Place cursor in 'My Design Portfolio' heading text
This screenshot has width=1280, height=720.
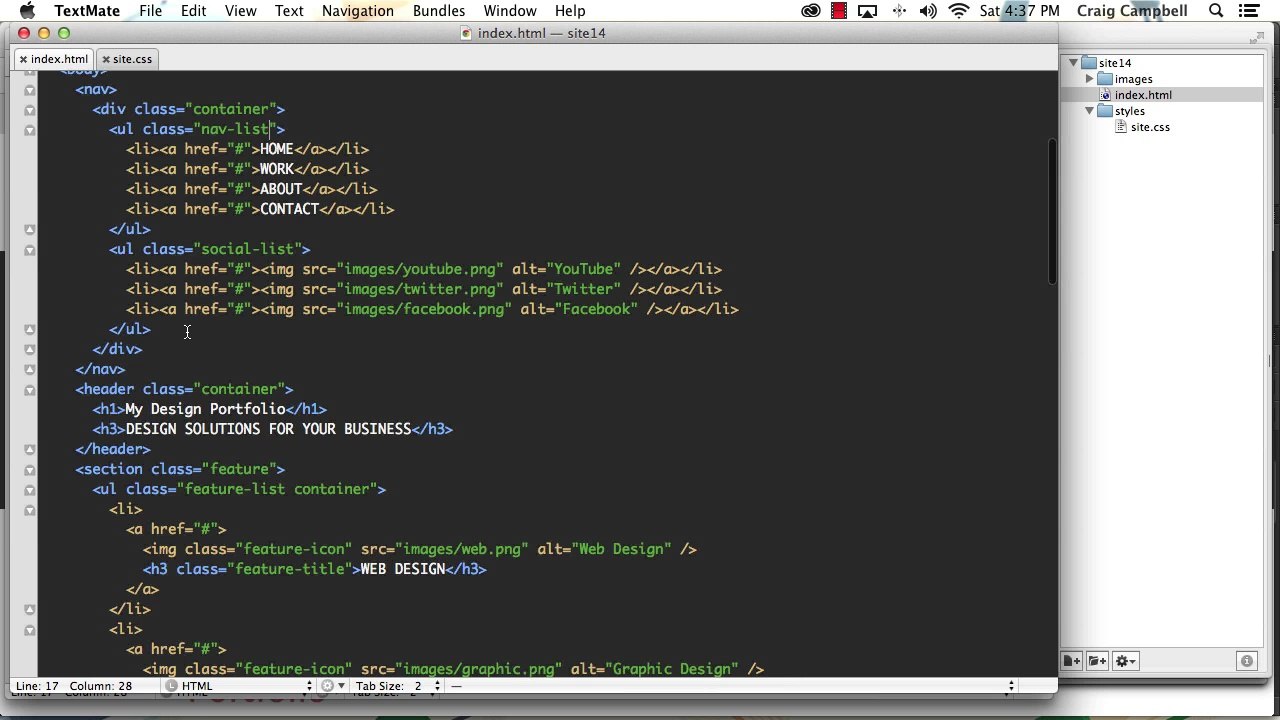tap(205, 409)
